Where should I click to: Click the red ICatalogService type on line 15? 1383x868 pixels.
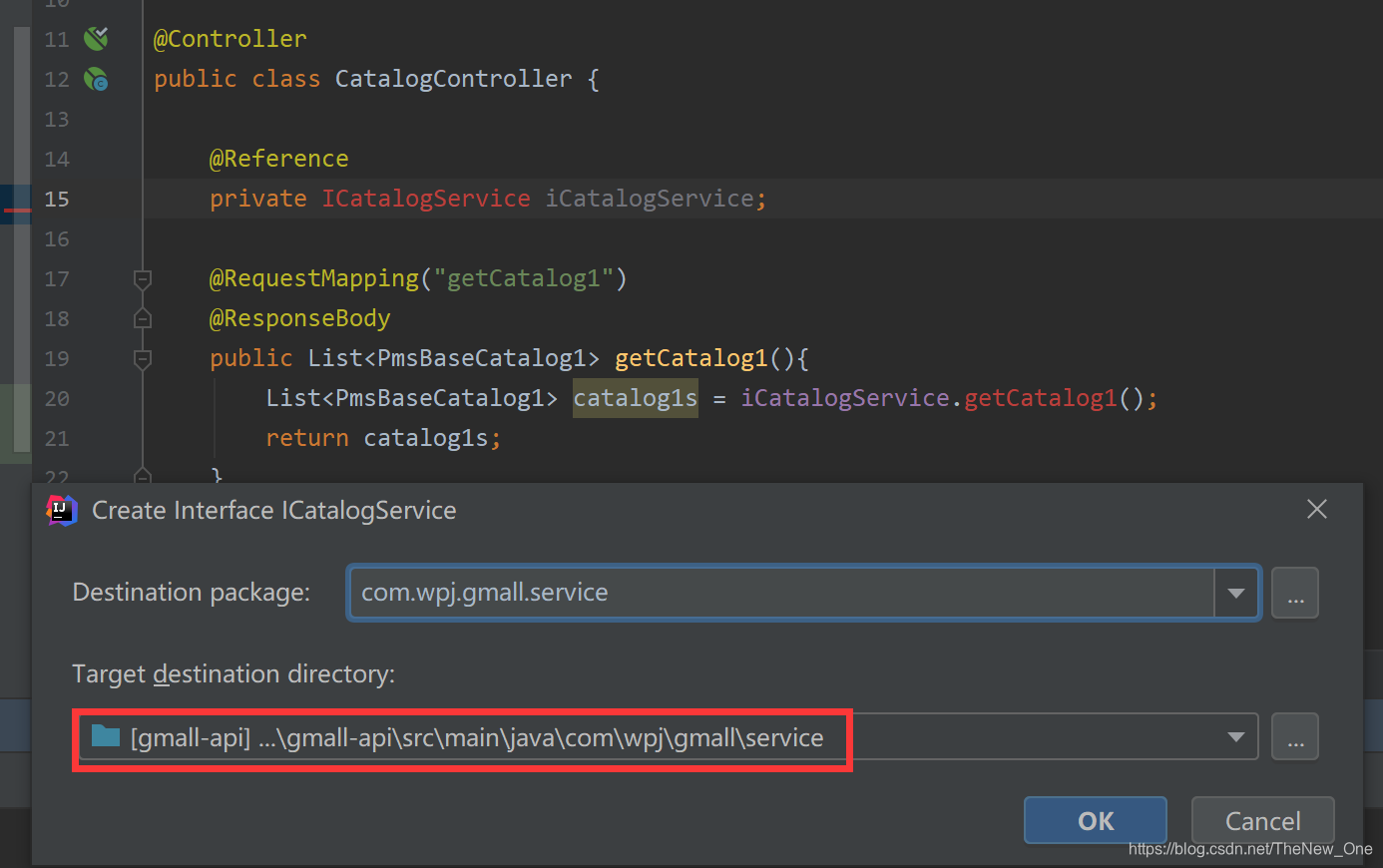click(x=425, y=199)
